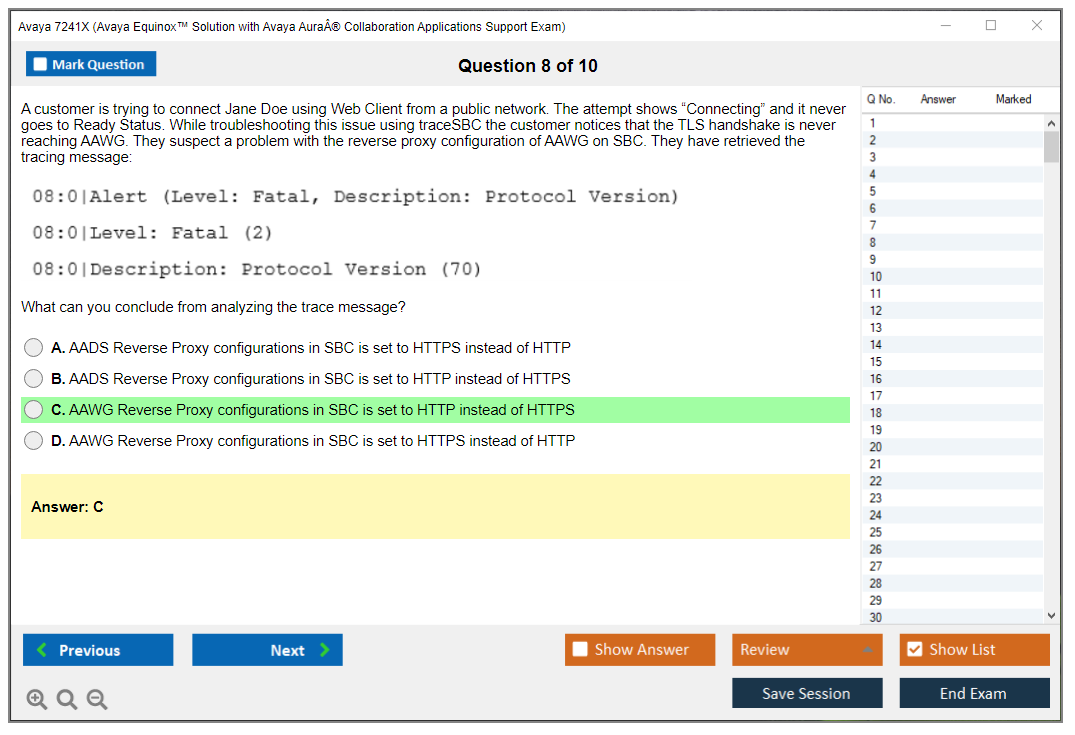Click the zoom out magnifier icon
Image resolution: width=1075 pixels, height=735 pixels.
97,700
